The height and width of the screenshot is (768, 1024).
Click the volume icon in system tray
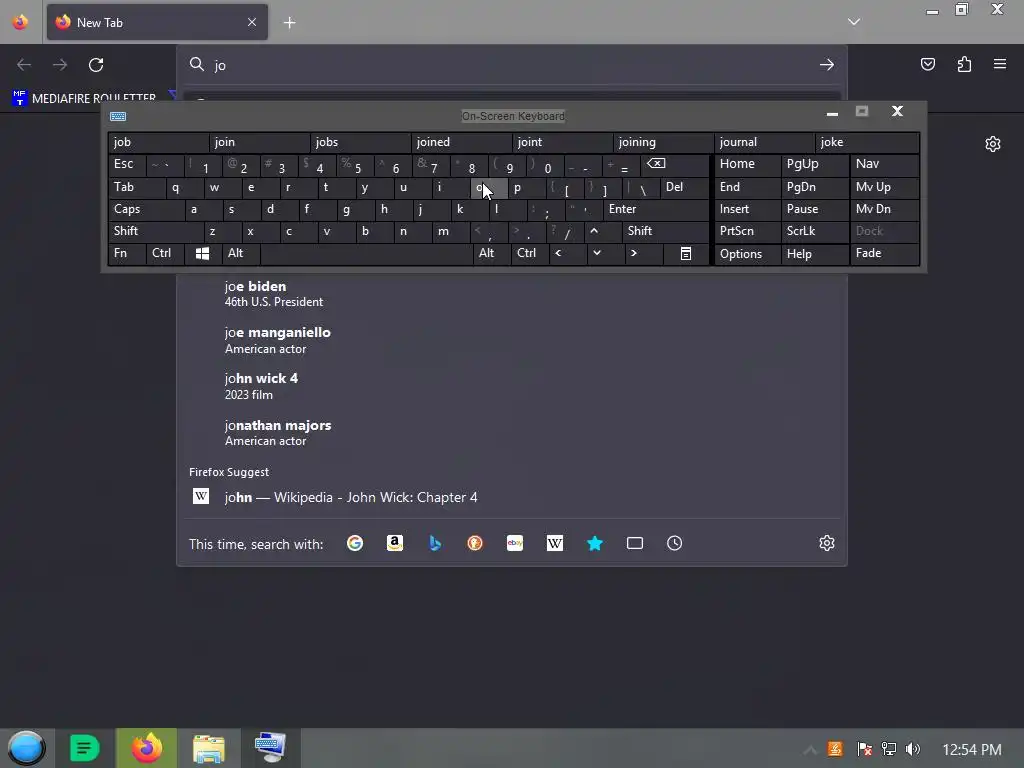(912, 749)
